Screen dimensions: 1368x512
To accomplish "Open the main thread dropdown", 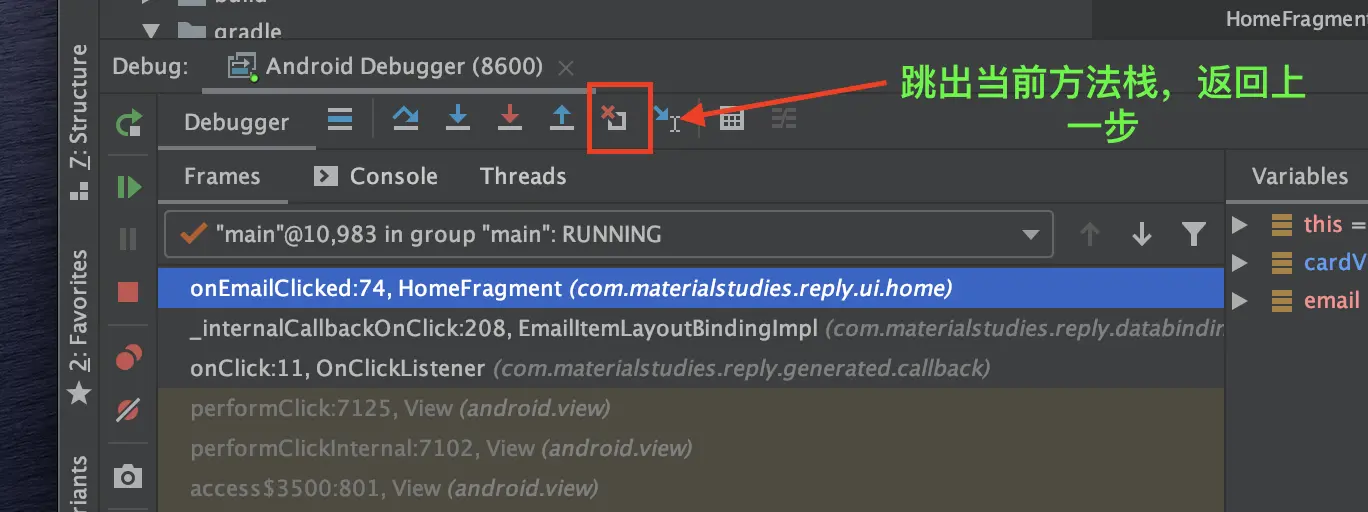I will pyautogui.click(x=608, y=235).
